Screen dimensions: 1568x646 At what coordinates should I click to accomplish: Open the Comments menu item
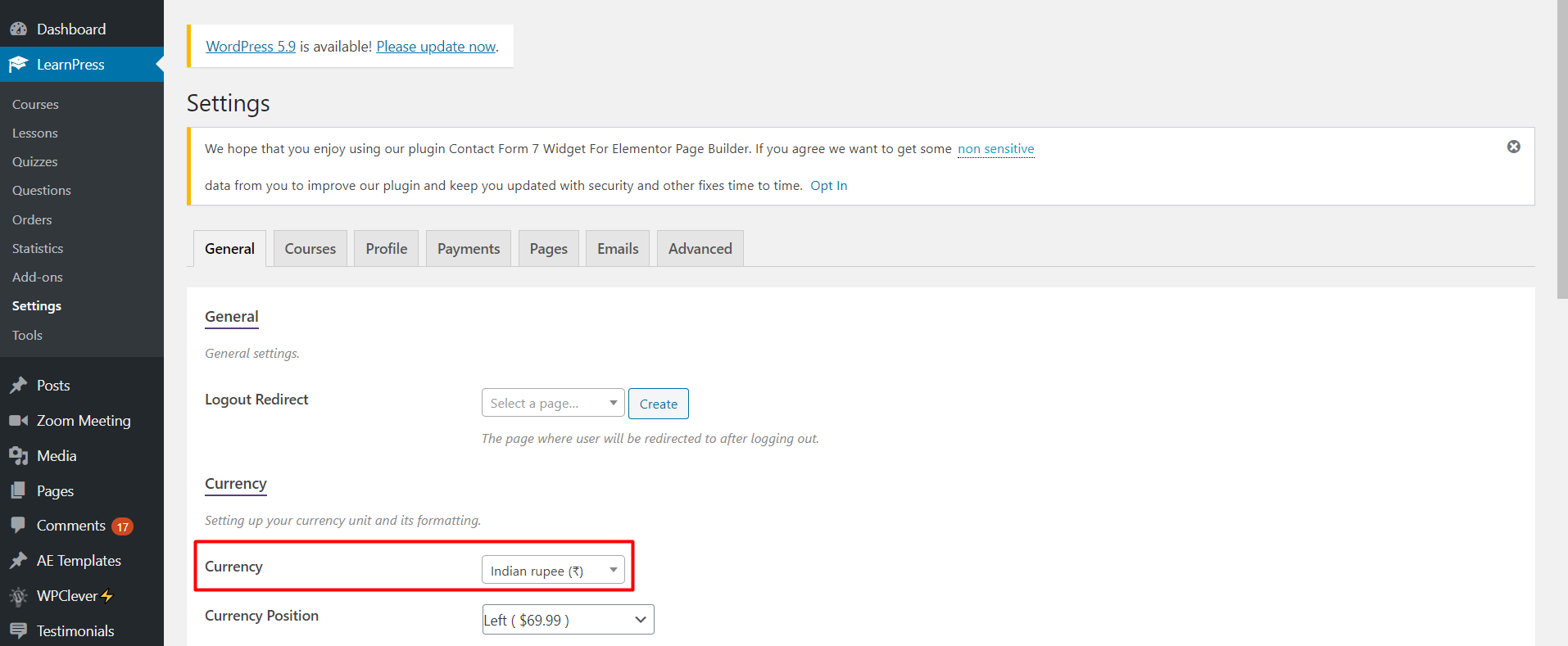pos(82,526)
